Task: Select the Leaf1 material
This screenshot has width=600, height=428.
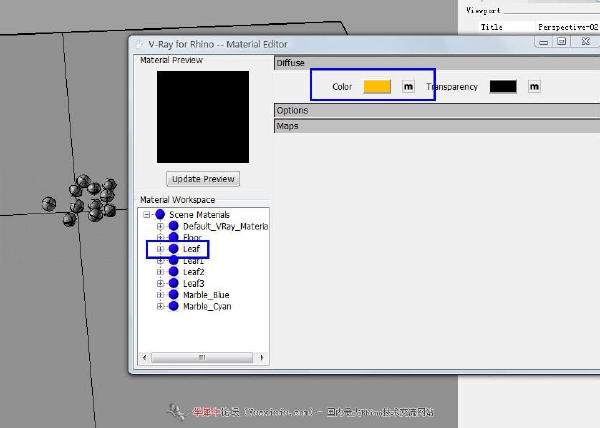Action: pyautogui.click(x=193, y=260)
